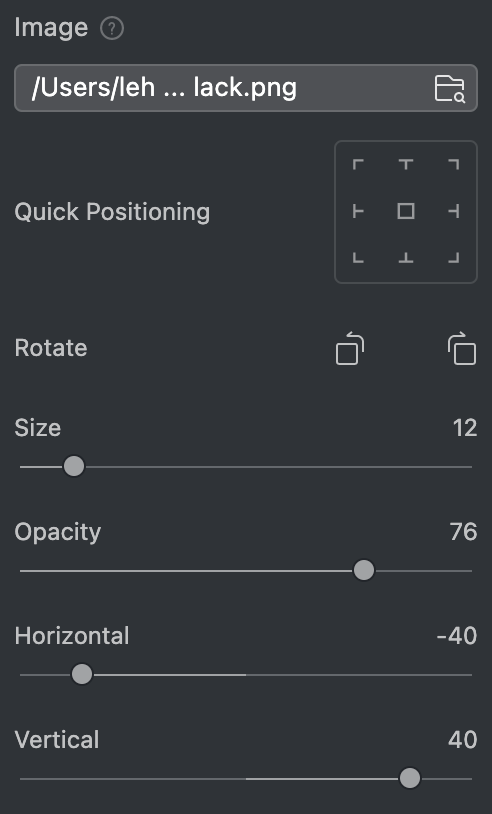Position image at top-right corner

tap(454, 165)
